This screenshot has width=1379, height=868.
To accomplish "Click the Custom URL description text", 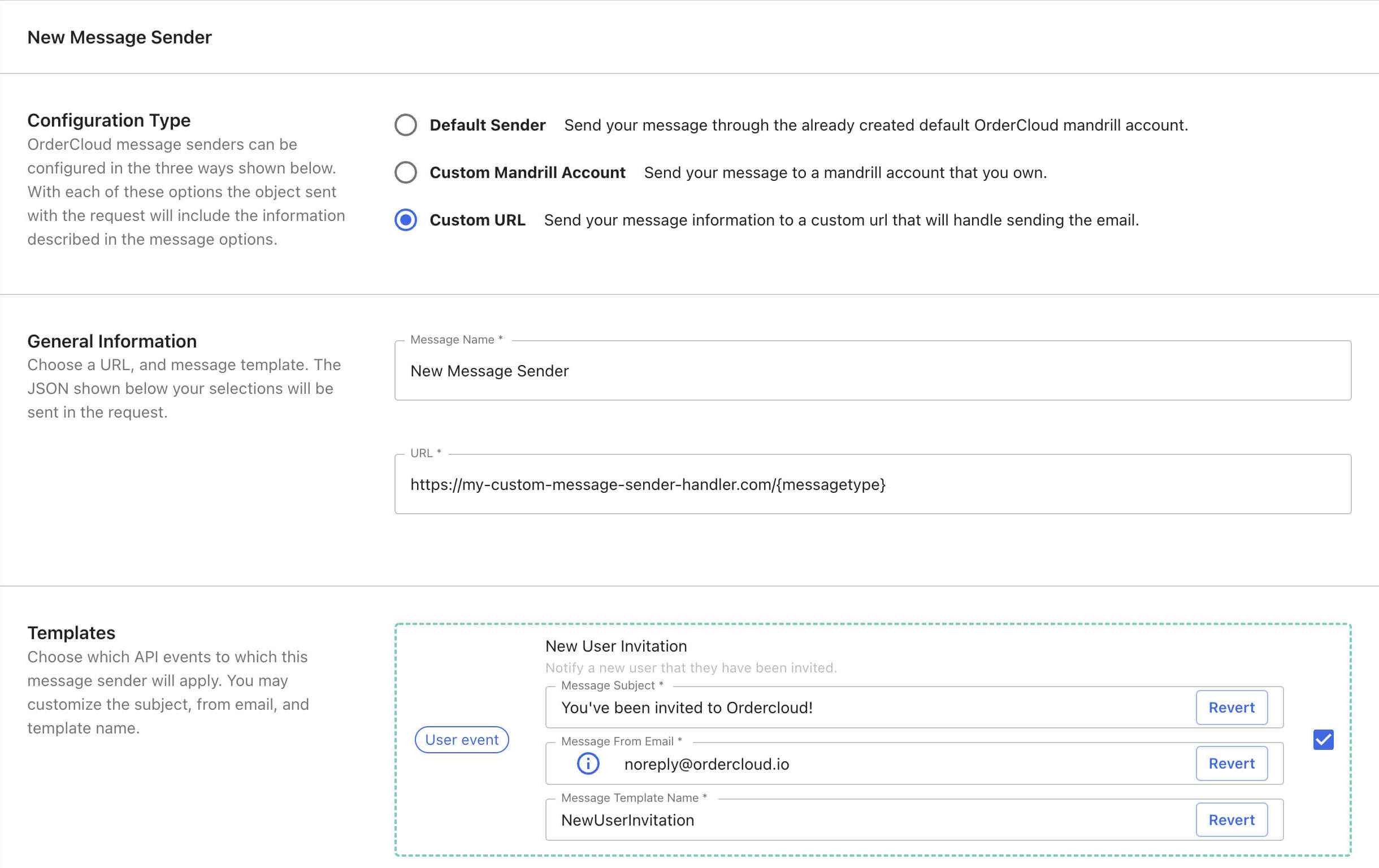I will click(x=842, y=220).
